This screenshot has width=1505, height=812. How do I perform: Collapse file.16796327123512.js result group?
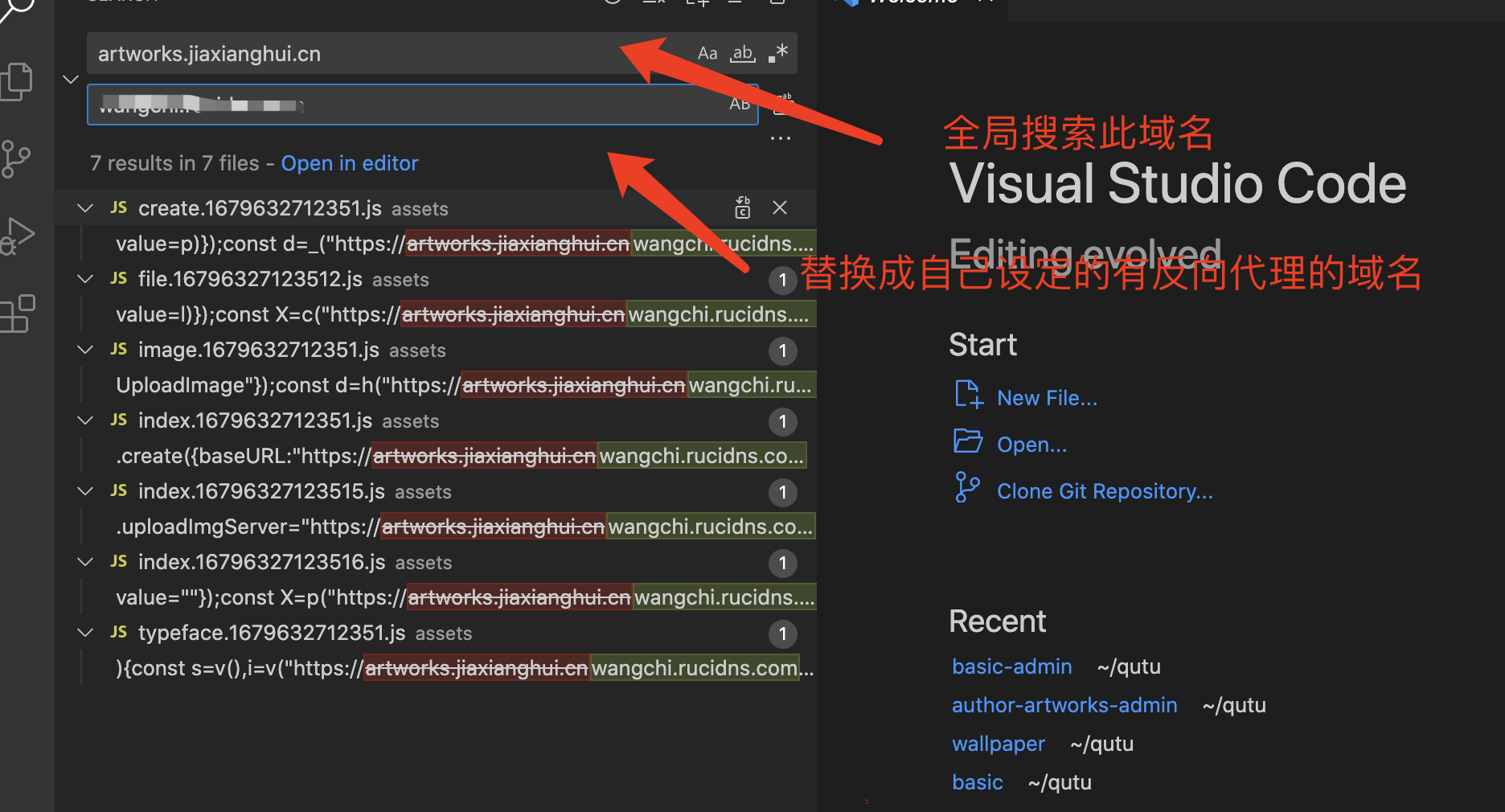pyautogui.click(x=85, y=279)
